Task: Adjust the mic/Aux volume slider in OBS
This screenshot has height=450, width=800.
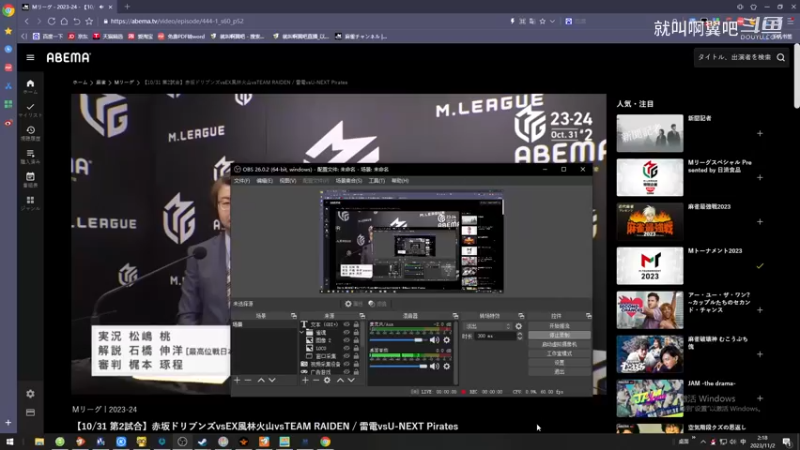Action: click(x=398, y=340)
